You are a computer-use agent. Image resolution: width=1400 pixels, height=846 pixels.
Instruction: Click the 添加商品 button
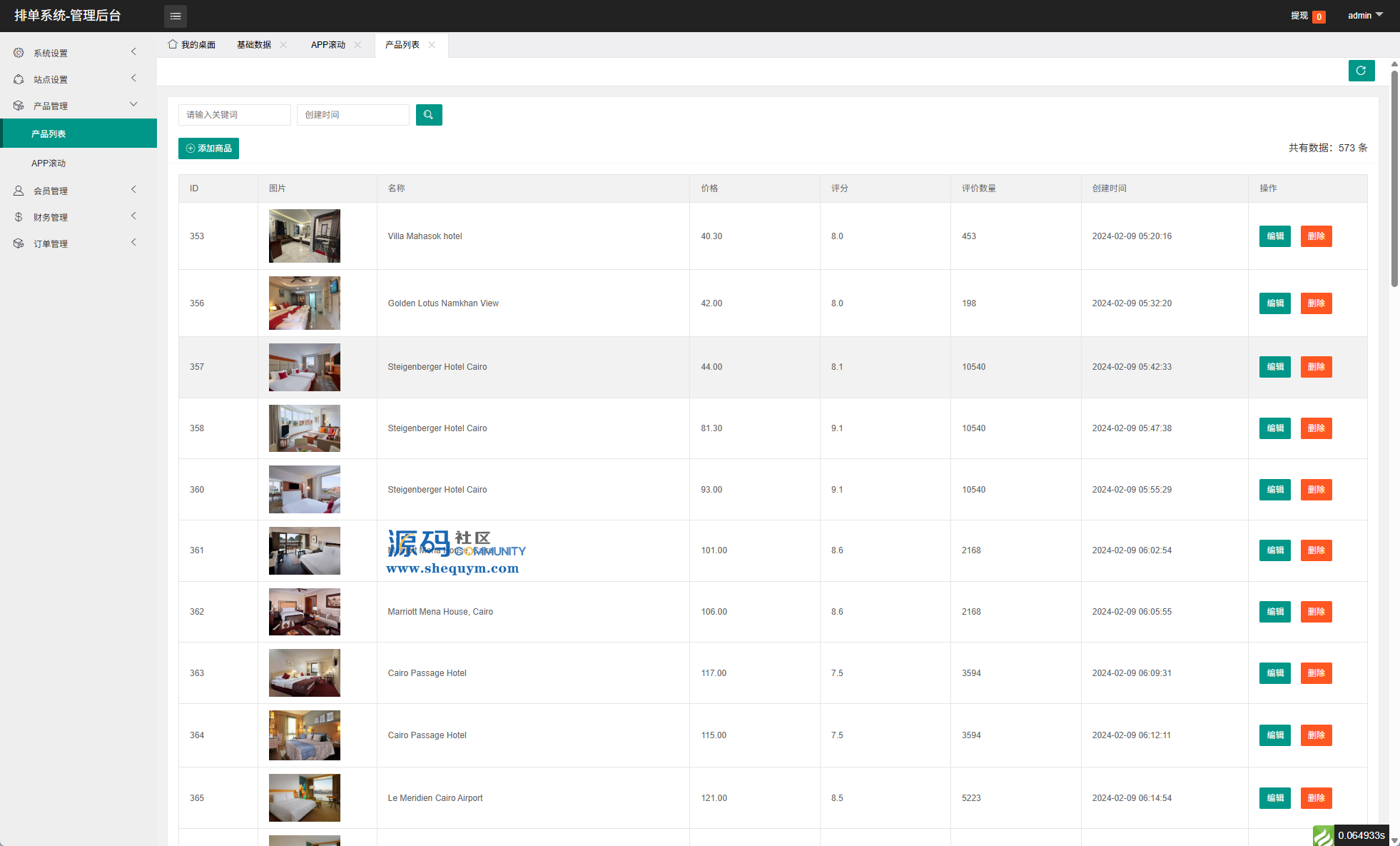pyautogui.click(x=208, y=148)
